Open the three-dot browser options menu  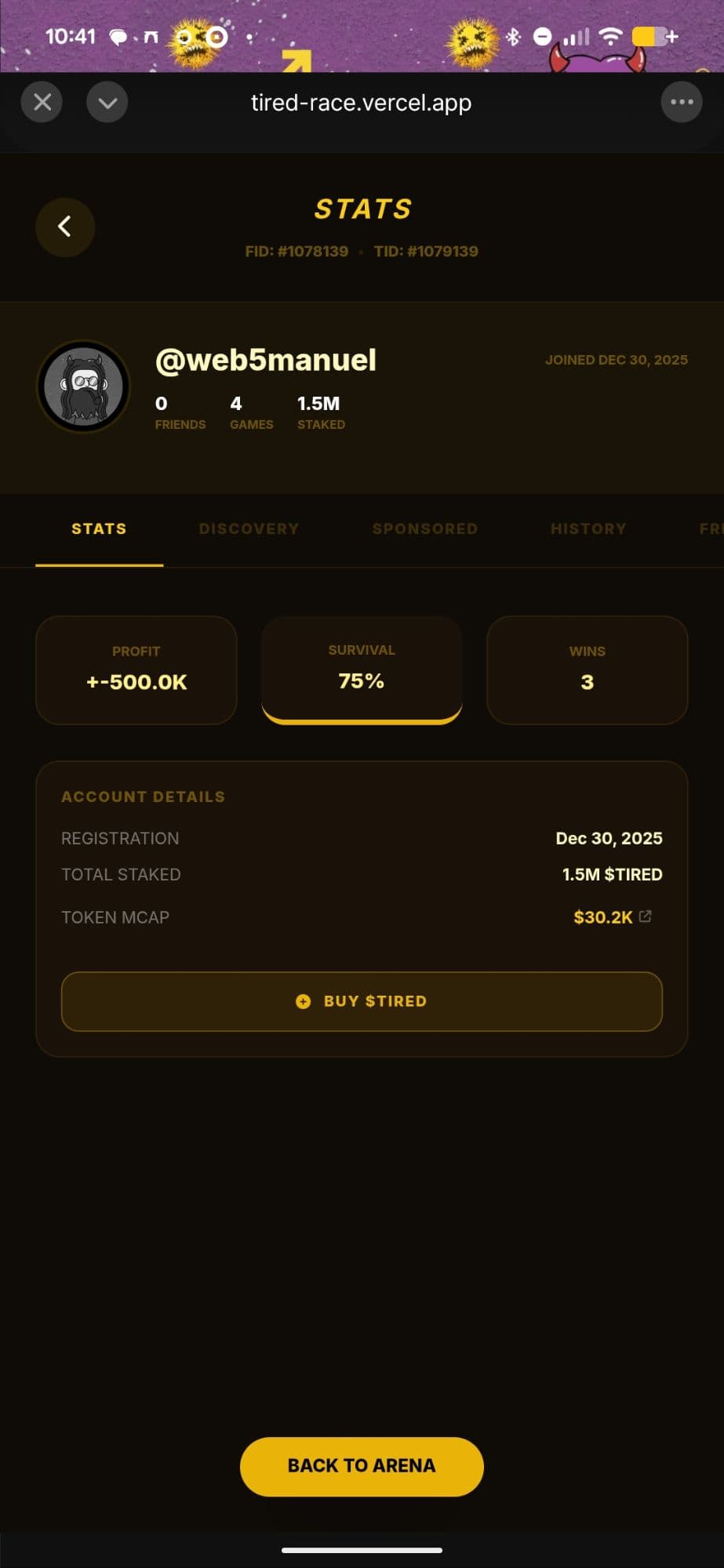(x=681, y=102)
